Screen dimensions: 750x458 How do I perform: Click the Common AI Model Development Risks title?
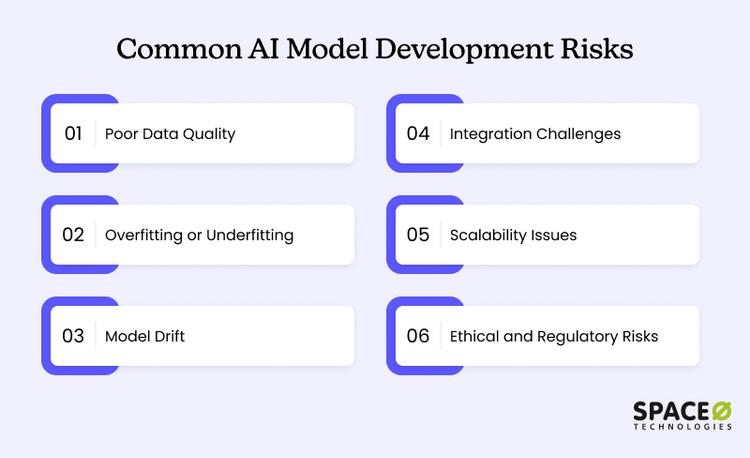[375, 50]
